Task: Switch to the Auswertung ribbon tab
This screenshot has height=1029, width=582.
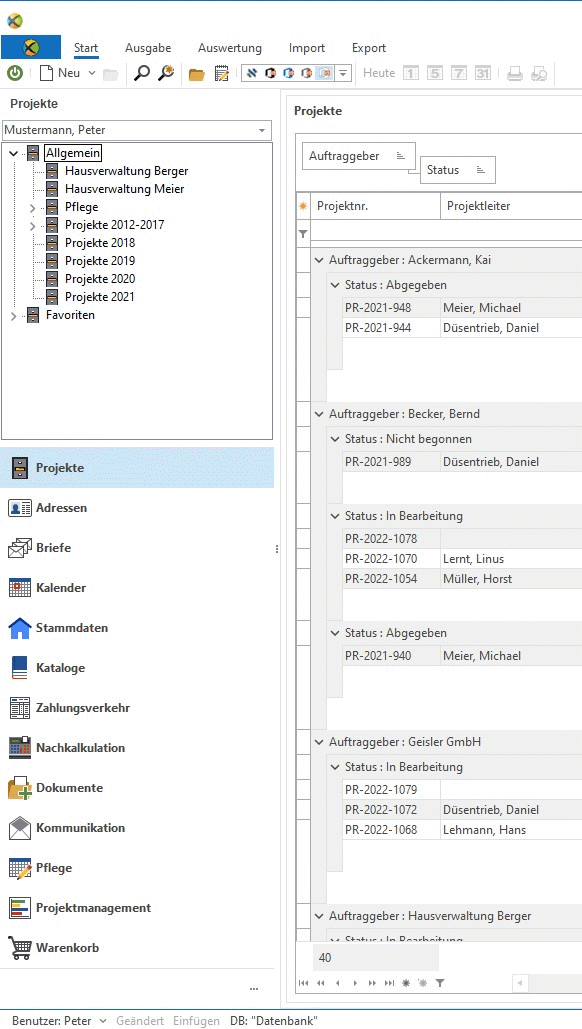Action: [230, 48]
